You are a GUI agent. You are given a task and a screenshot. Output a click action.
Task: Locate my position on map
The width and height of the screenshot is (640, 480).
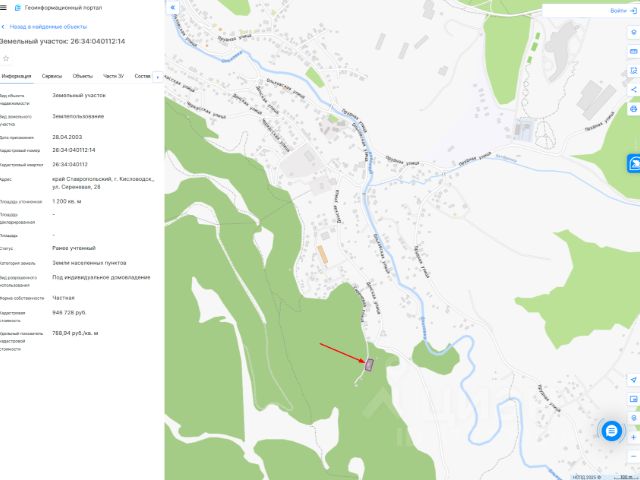click(x=633, y=380)
